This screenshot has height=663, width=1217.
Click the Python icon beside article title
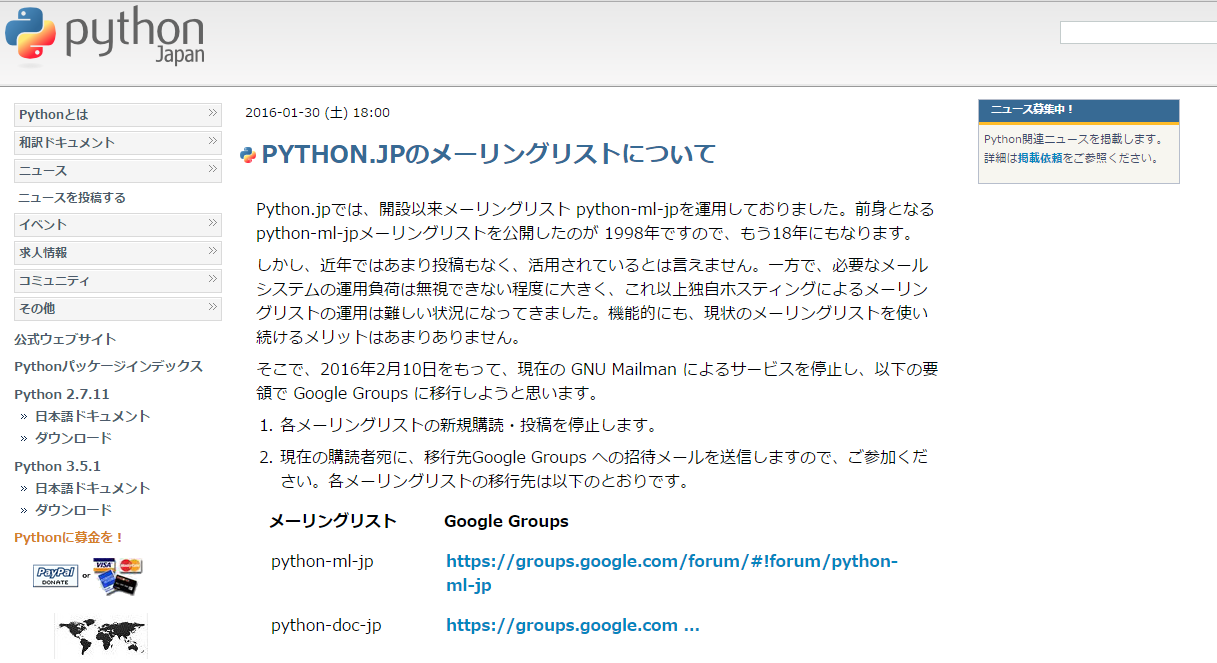click(248, 155)
